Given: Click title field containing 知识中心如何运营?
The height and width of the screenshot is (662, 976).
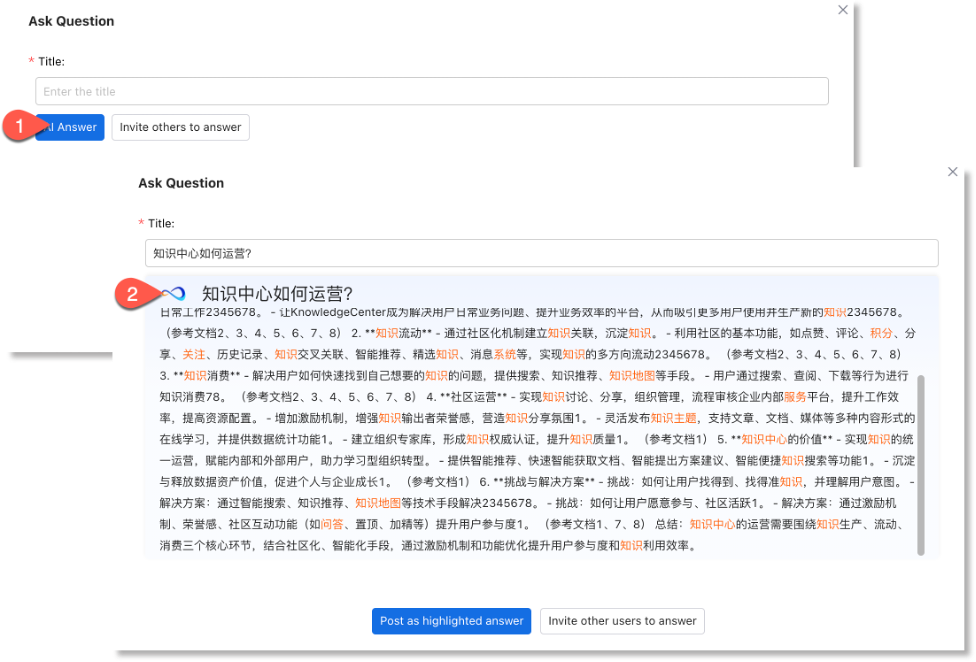Looking at the screenshot, I should pos(541,253).
